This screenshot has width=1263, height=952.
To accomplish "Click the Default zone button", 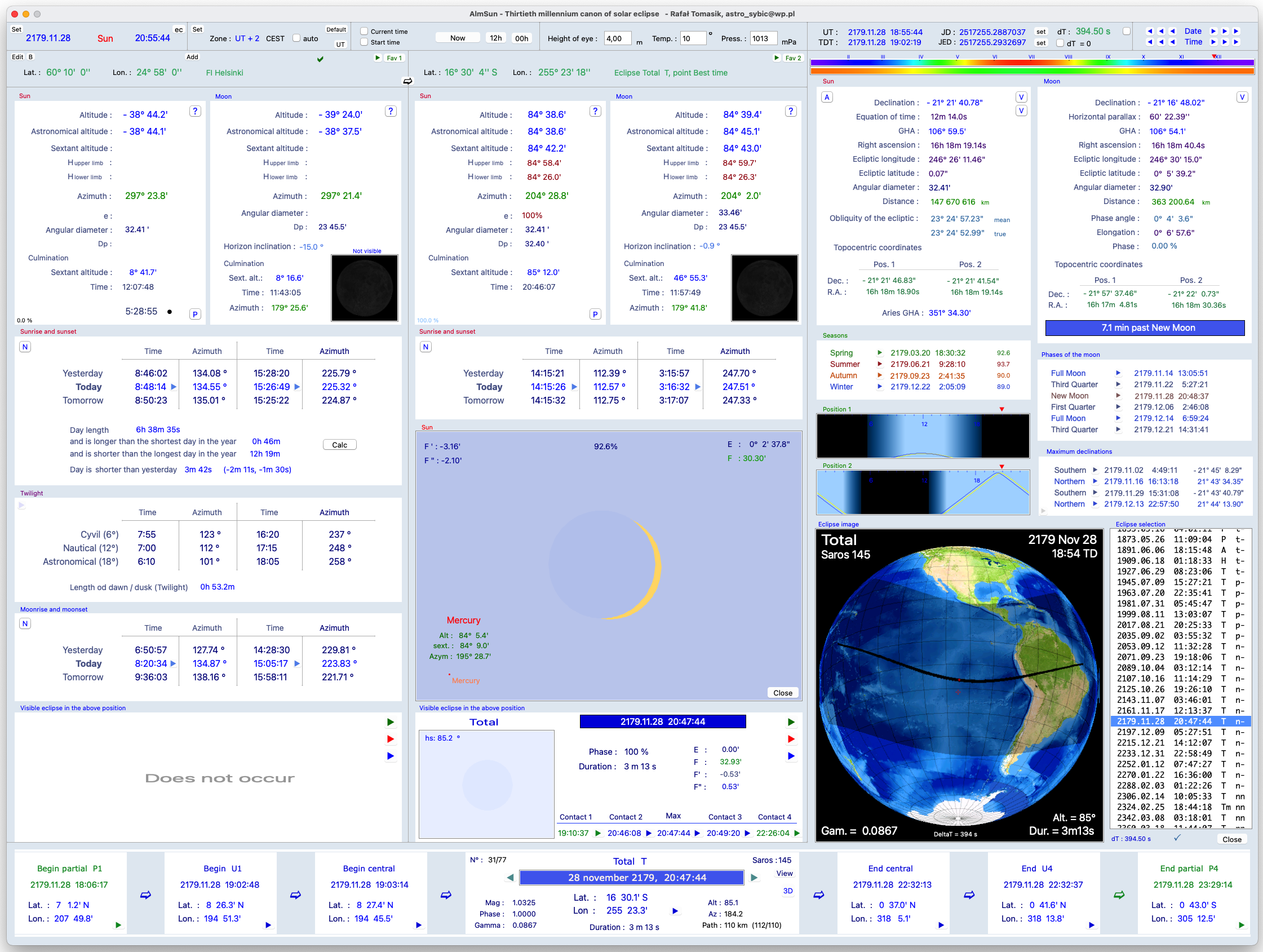I will (x=336, y=30).
